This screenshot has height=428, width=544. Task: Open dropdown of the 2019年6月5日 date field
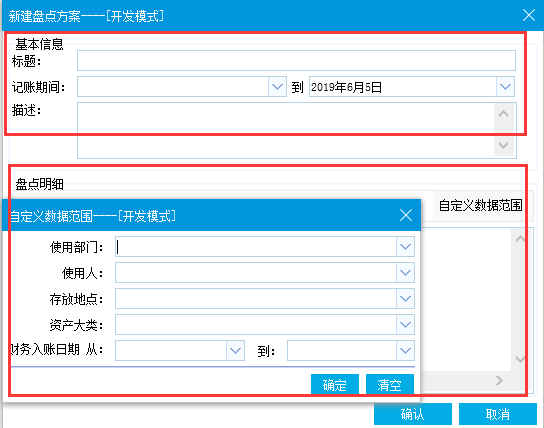[505, 86]
